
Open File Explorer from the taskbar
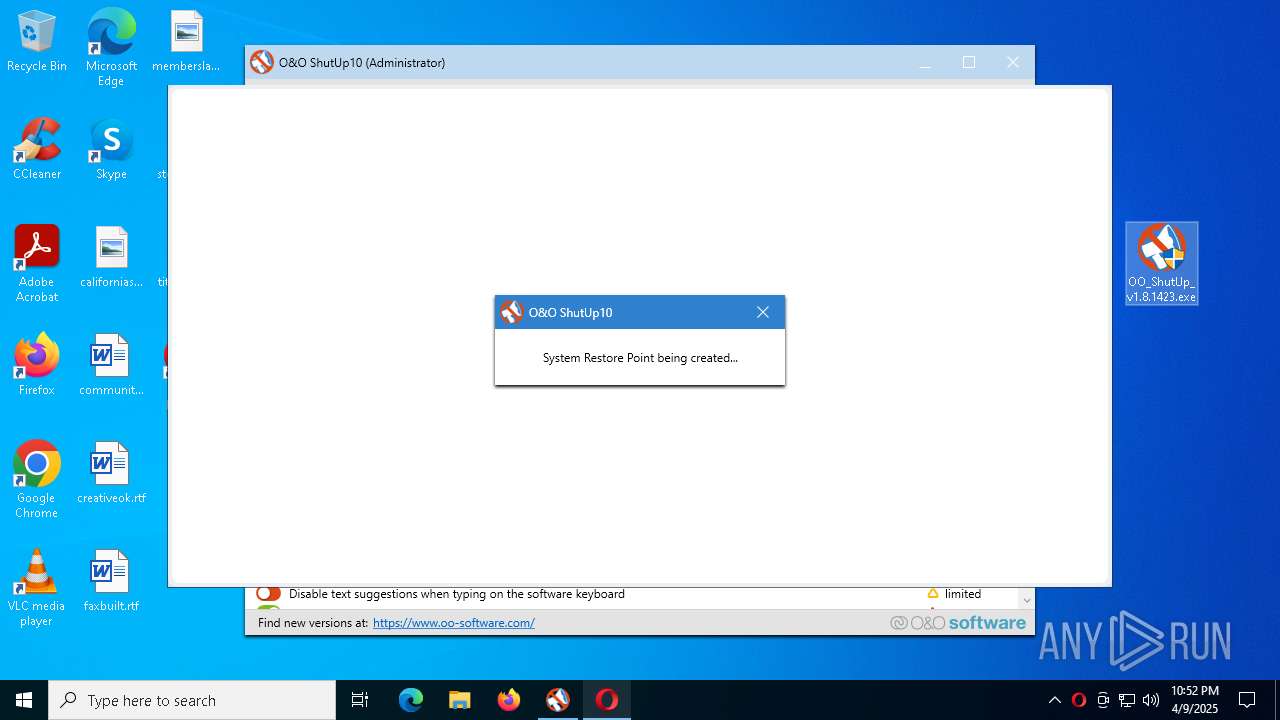[x=460, y=700]
